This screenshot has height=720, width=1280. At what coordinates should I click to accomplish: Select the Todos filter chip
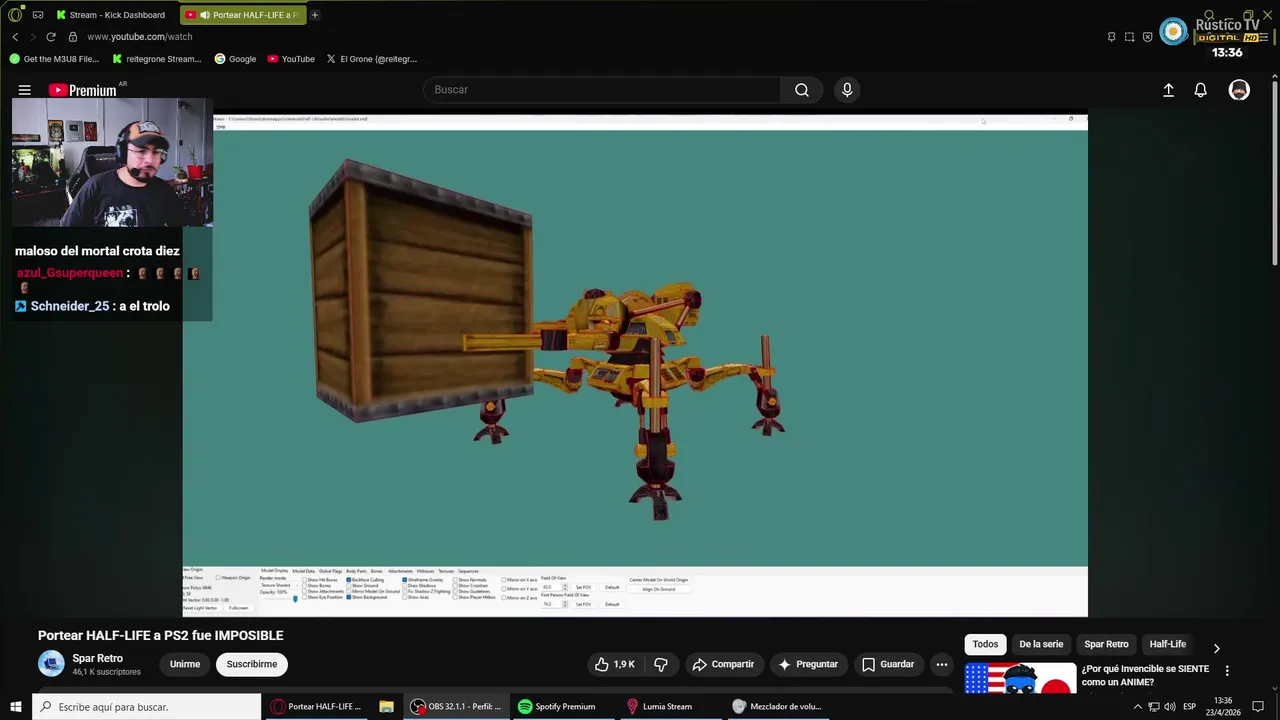click(x=985, y=644)
